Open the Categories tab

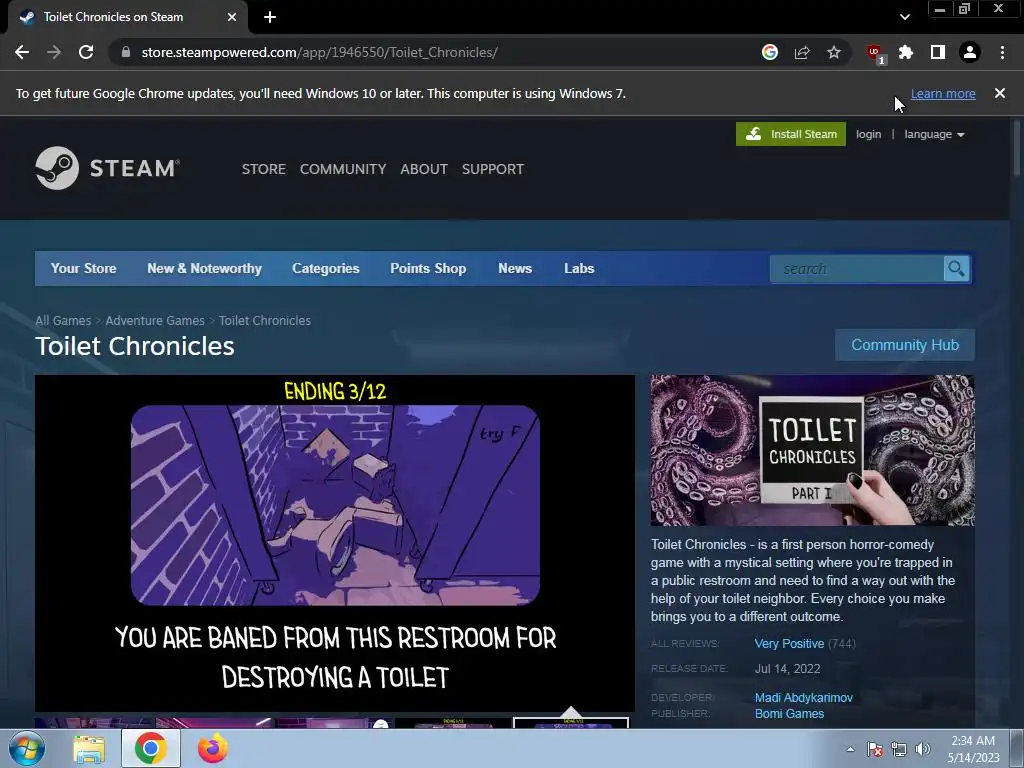tap(326, 268)
